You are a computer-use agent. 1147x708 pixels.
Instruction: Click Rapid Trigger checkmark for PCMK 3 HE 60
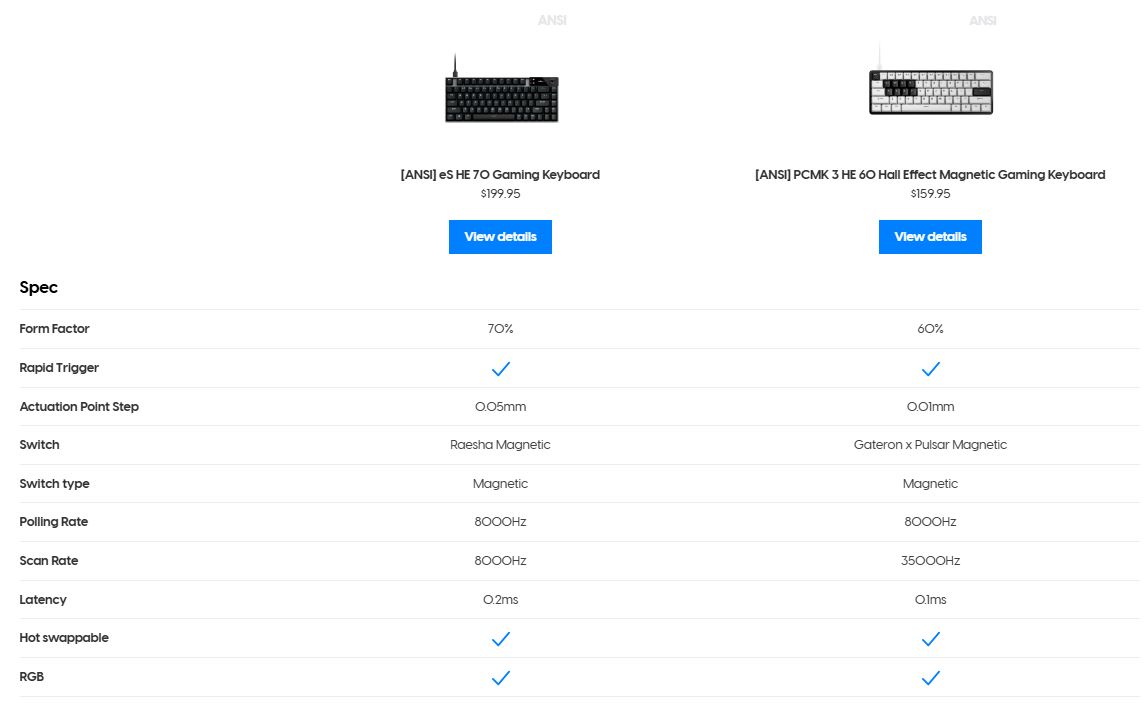pyautogui.click(x=930, y=368)
